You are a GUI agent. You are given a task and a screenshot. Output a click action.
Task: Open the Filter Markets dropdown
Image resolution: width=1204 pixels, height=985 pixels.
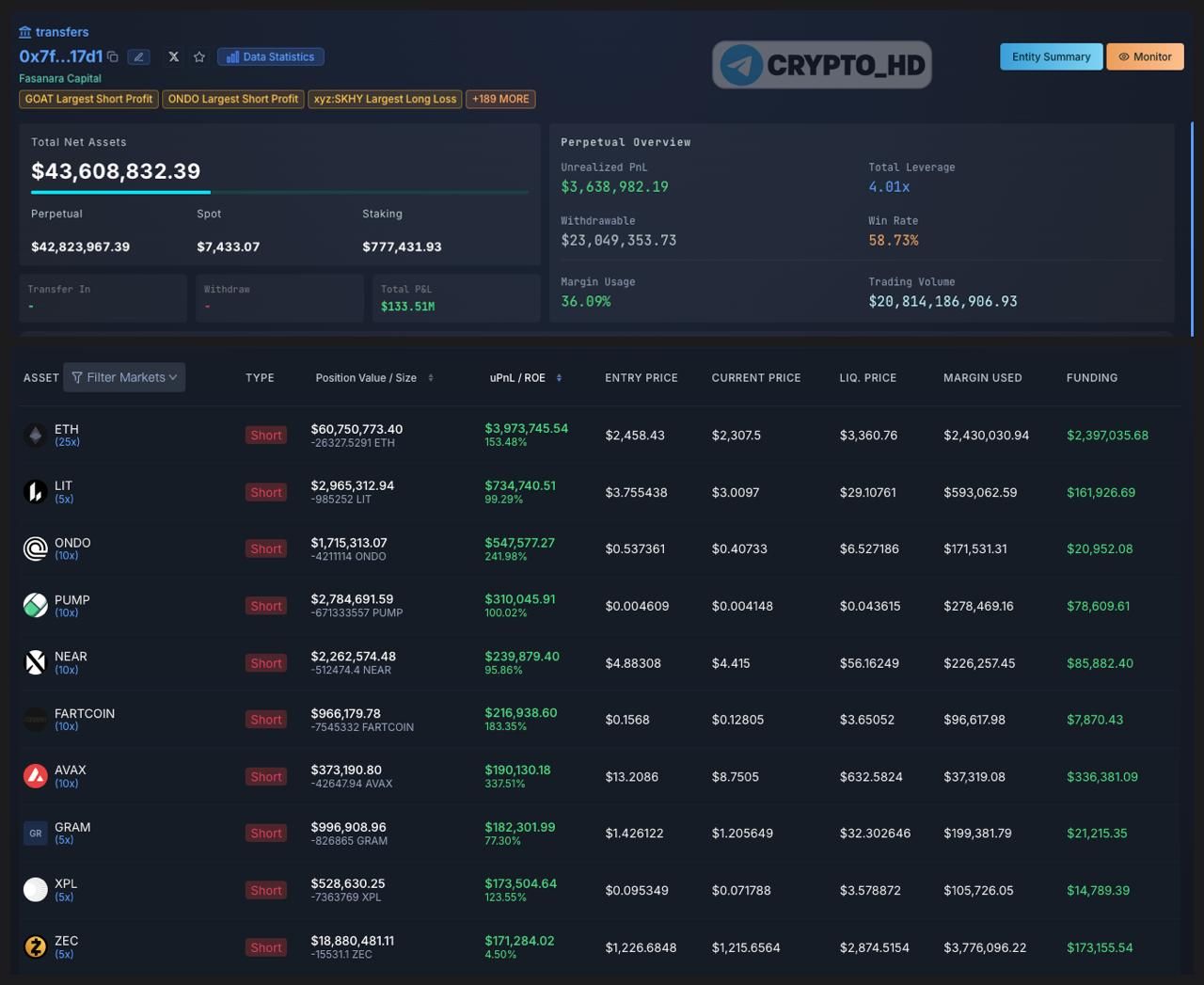point(124,377)
